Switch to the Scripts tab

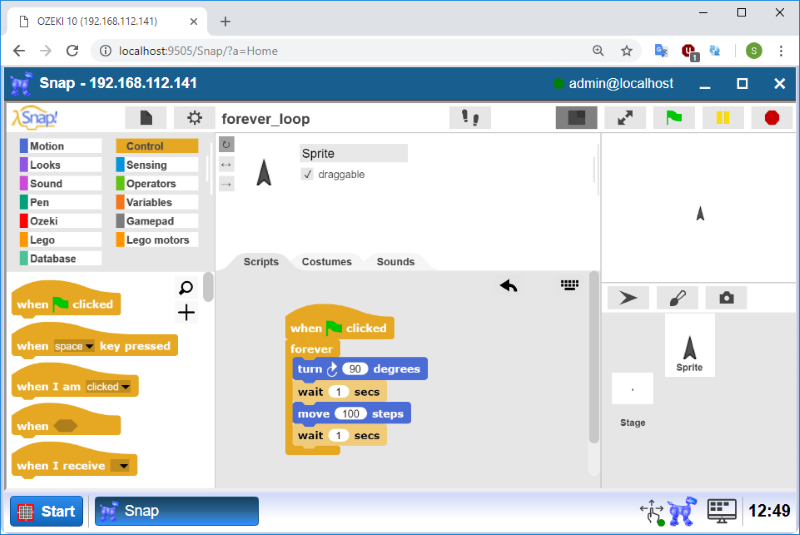coord(261,262)
